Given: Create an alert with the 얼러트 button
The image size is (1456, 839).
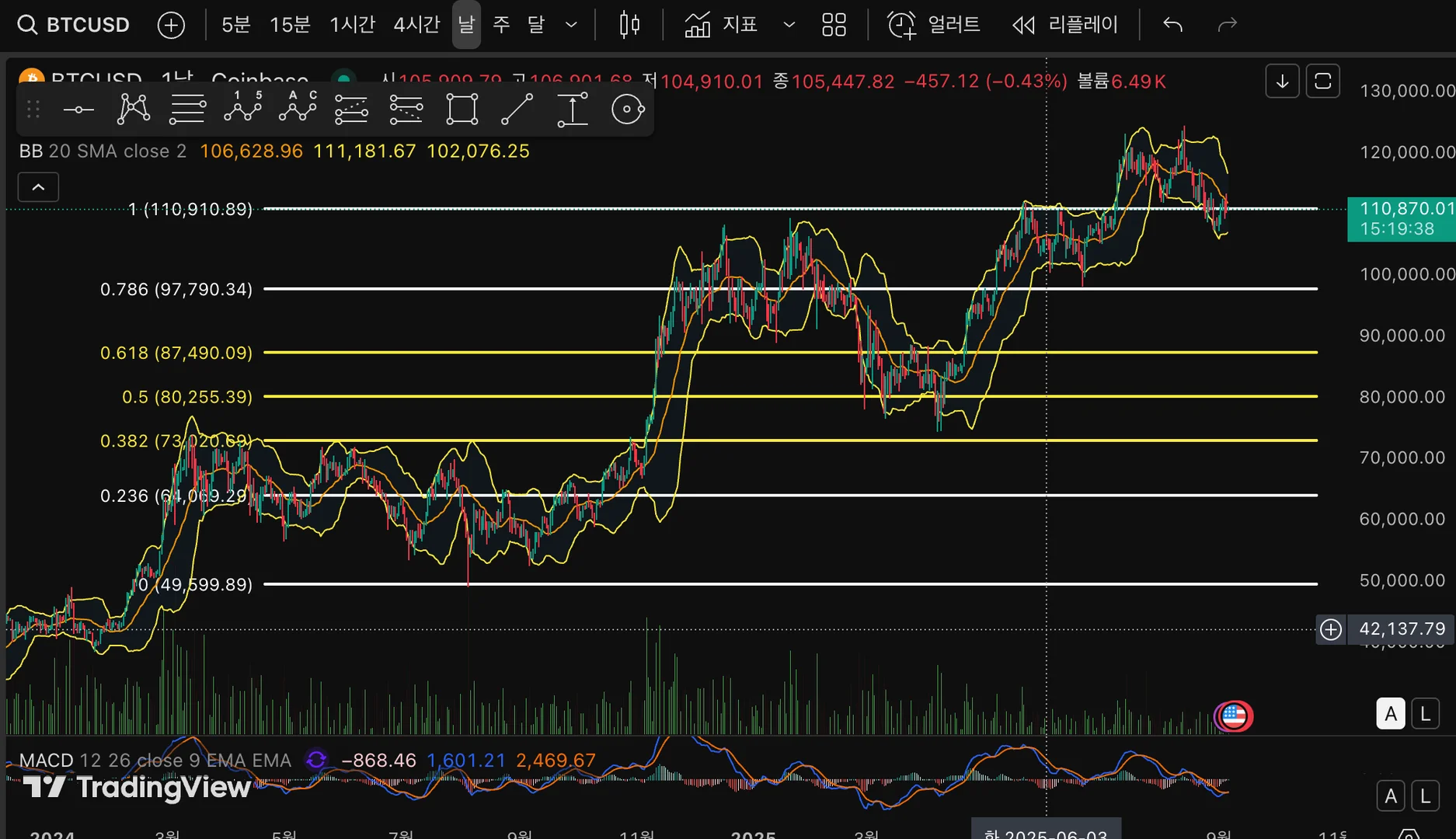Looking at the screenshot, I should 934,25.
